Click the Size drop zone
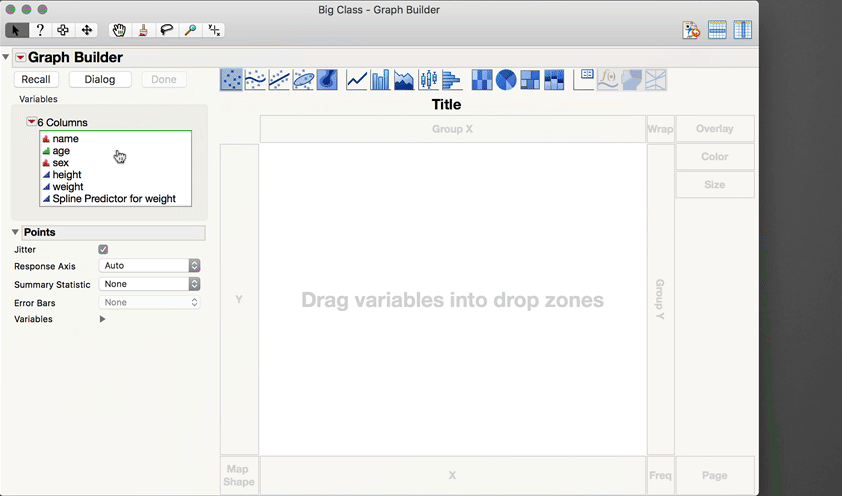 coord(715,185)
